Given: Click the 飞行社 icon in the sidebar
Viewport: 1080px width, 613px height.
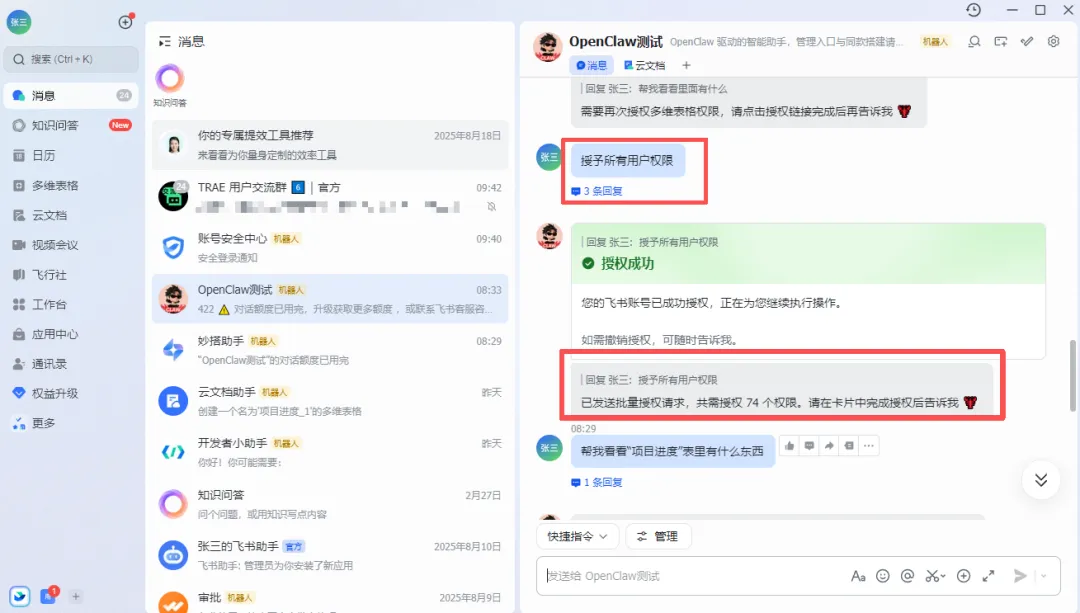Looking at the screenshot, I should pos(19,275).
